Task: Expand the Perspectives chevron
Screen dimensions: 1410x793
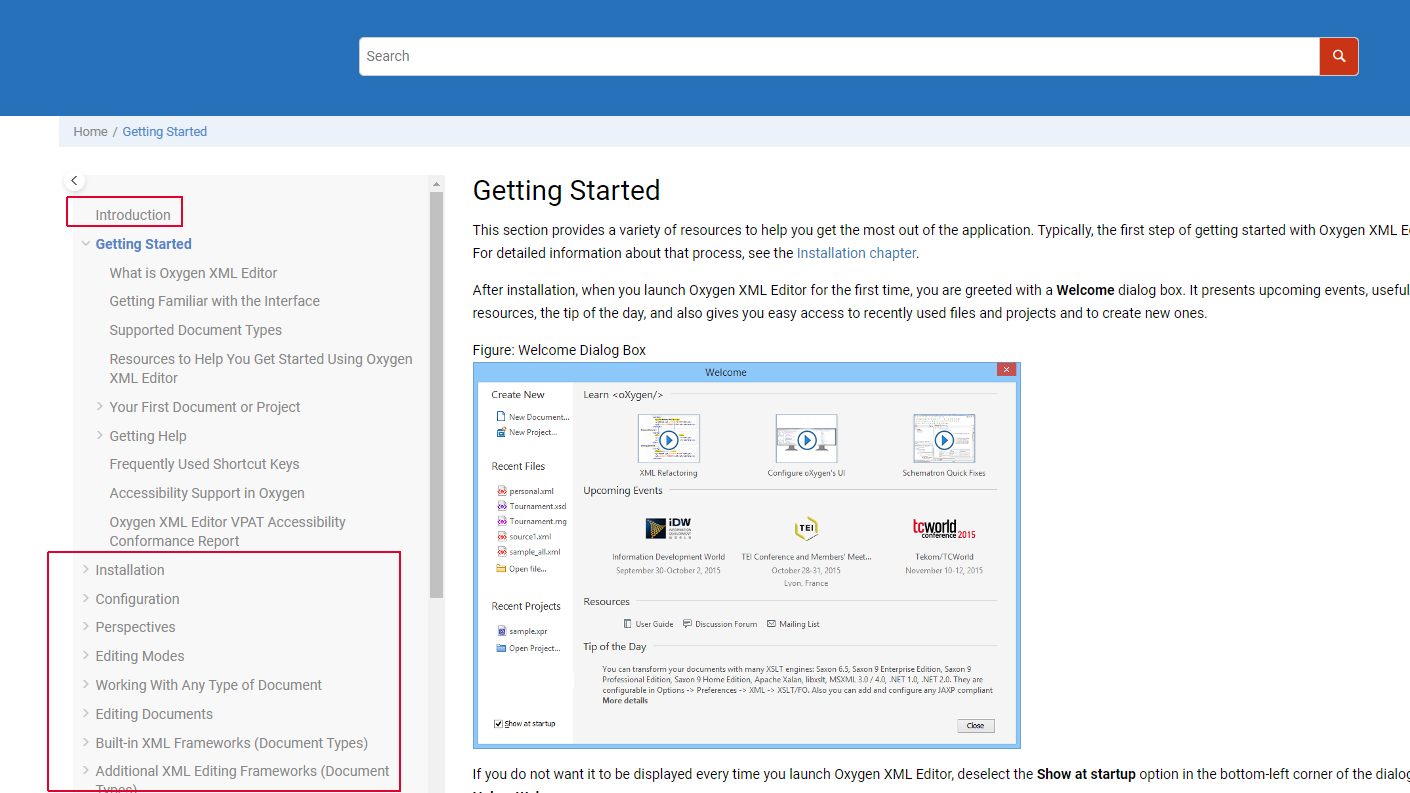Action: (86, 626)
